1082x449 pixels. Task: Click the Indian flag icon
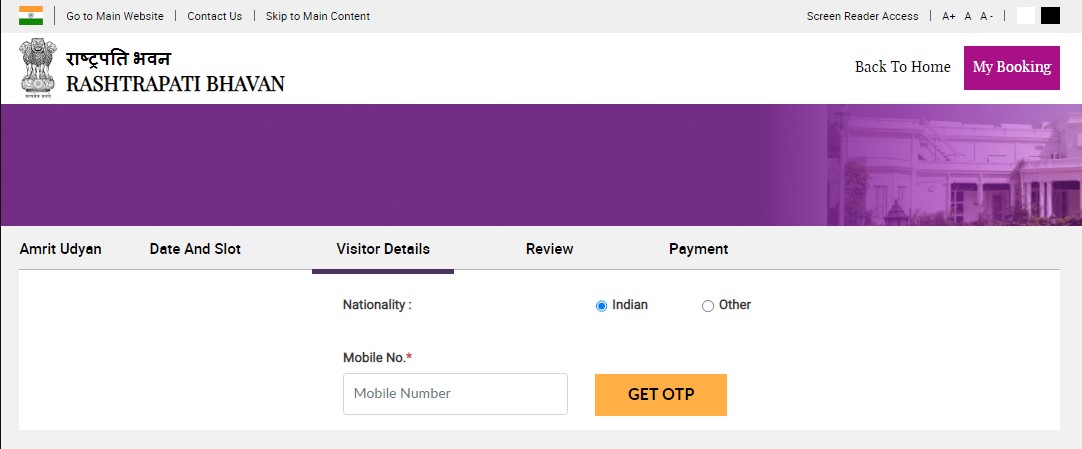30,15
